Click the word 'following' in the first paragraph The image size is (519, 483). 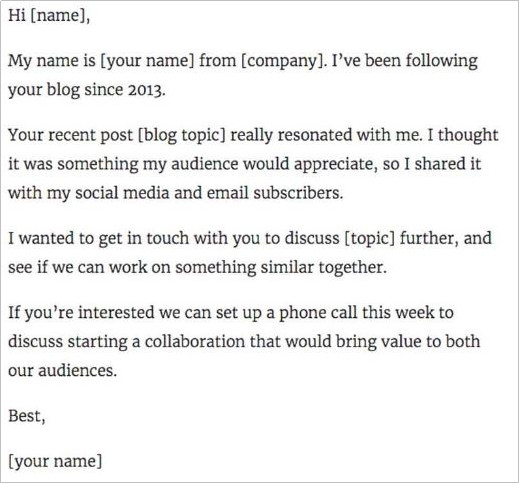click(x=442, y=61)
